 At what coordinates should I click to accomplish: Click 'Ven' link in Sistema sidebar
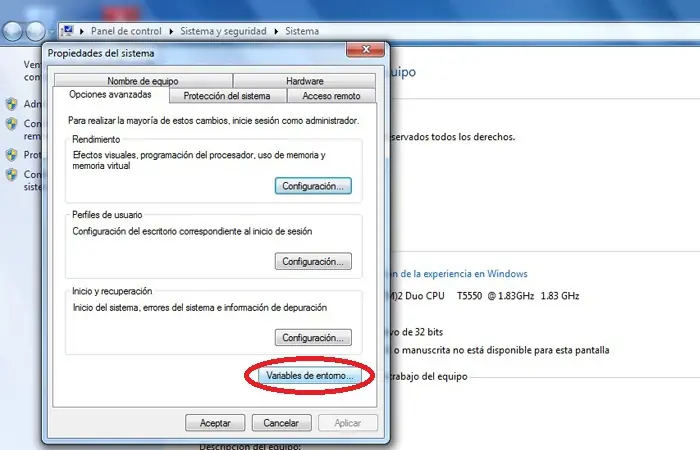33,65
